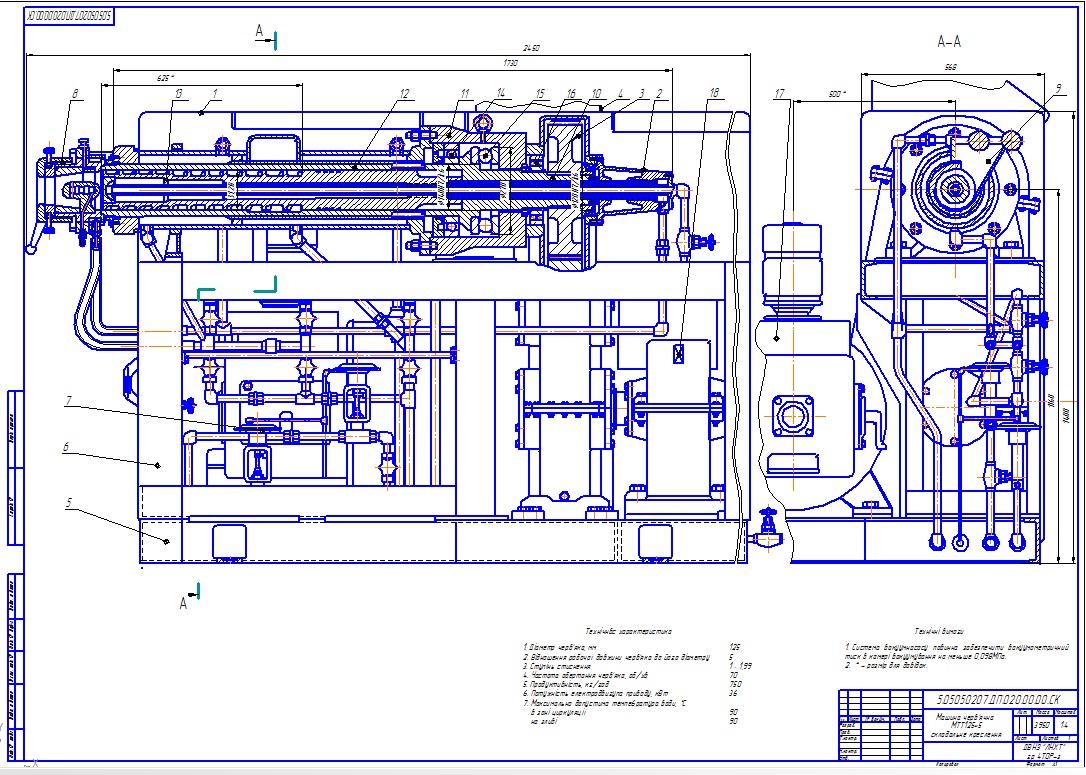Click the 1730 length dimension value

(510, 63)
